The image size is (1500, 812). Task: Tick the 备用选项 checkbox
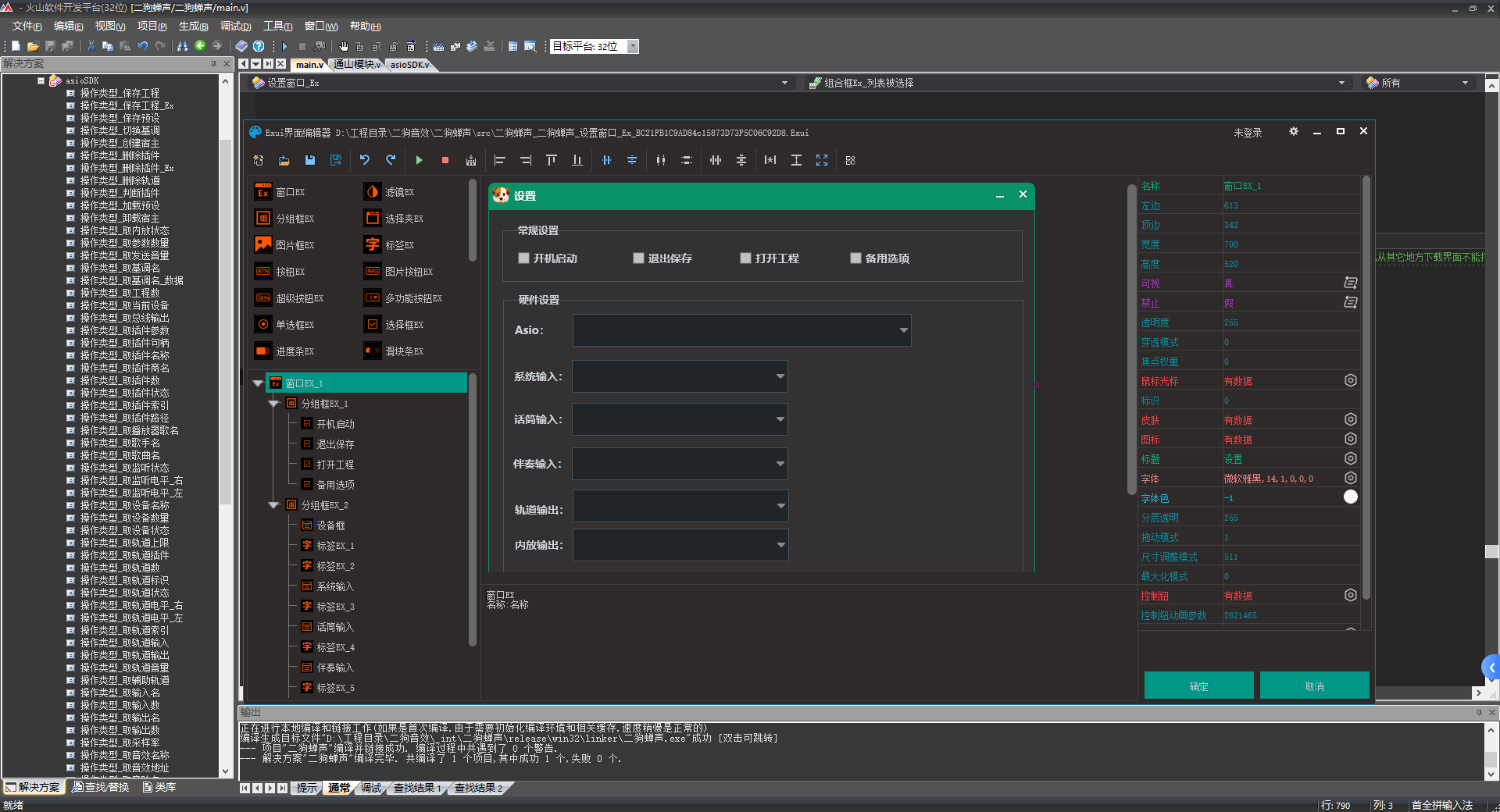tap(855, 258)
